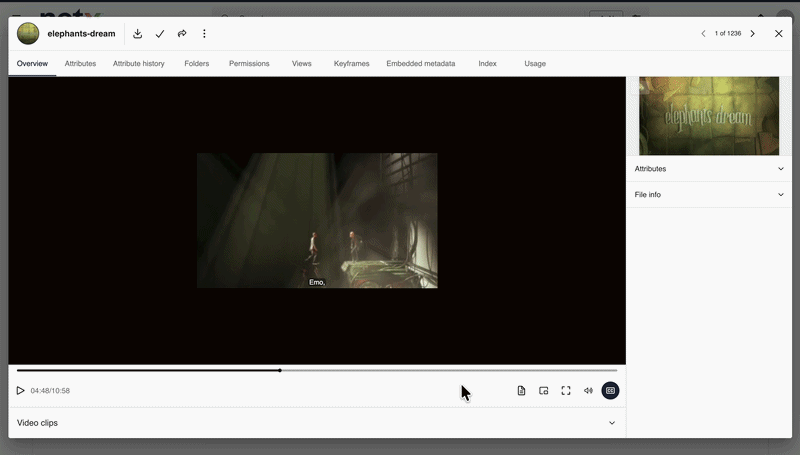Click the video frame in the player
Image resolution: width=800 pixels, height=455 pixels.
tap(317, 220)
